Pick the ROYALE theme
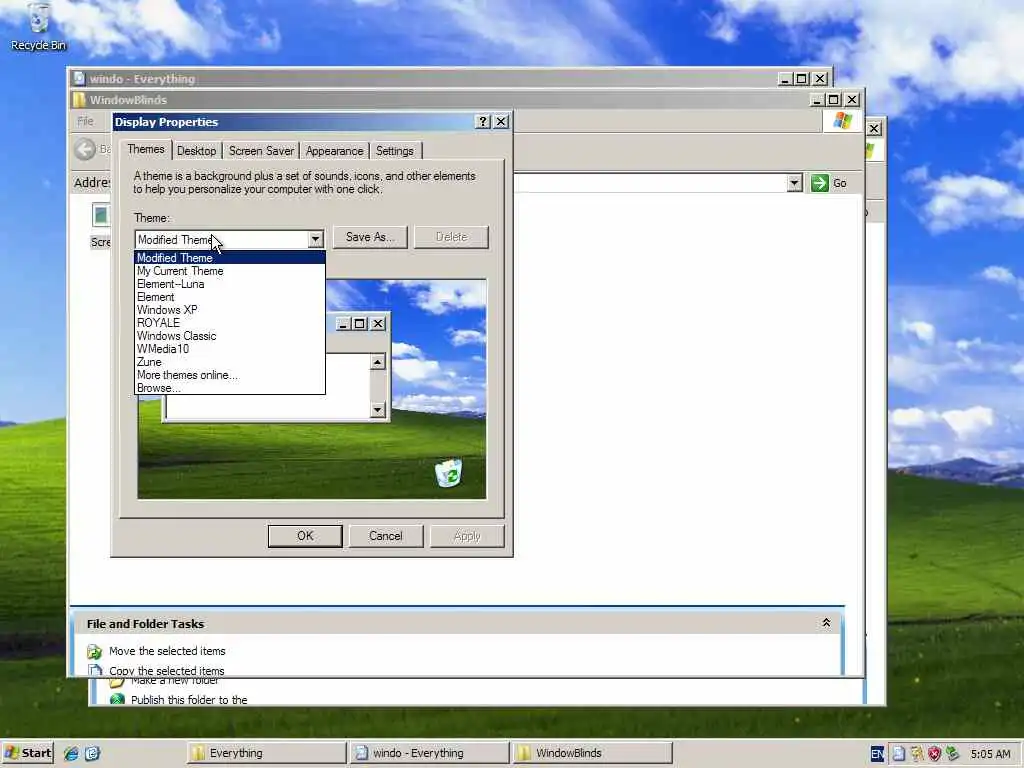 230,323
